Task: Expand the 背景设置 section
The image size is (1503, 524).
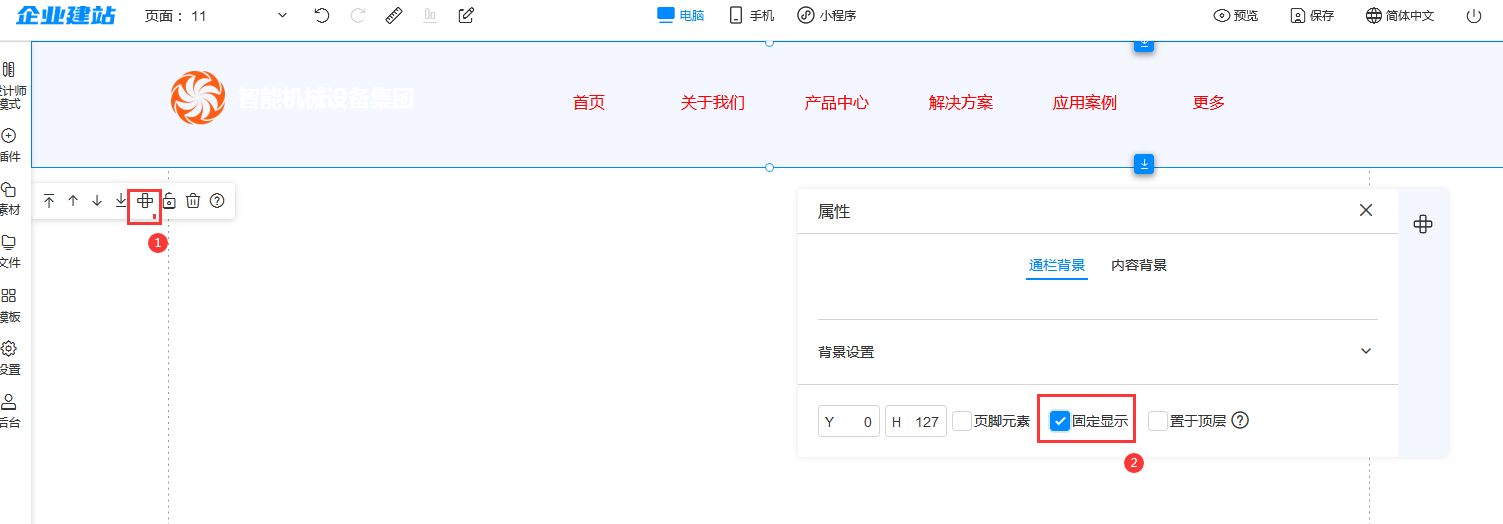Action: 1366,351
